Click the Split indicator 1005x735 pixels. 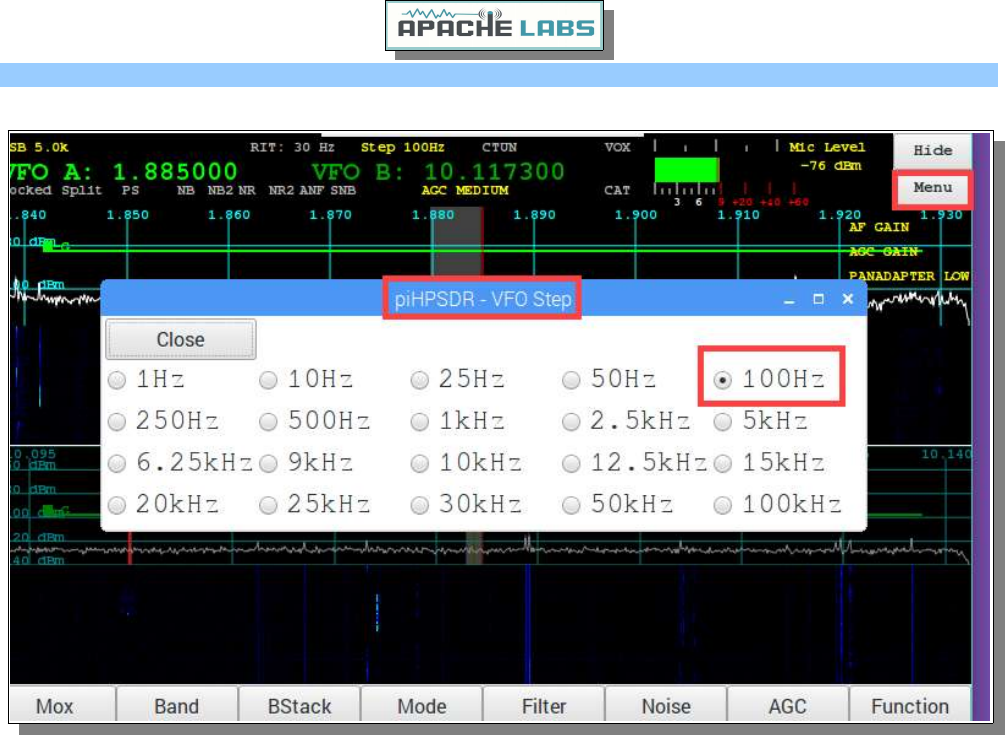[81, 190]
